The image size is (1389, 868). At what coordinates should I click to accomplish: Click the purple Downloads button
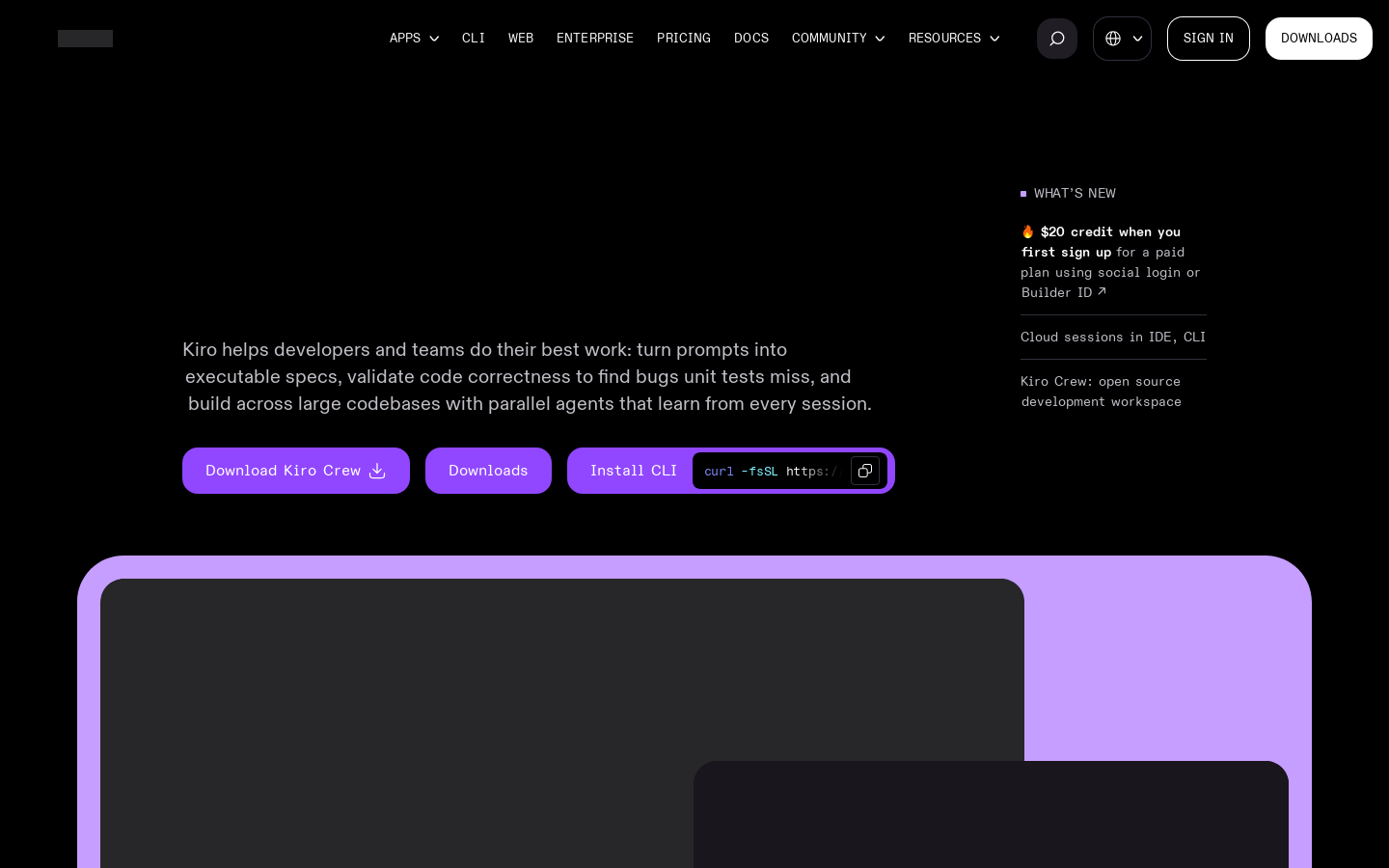[488, 471]
